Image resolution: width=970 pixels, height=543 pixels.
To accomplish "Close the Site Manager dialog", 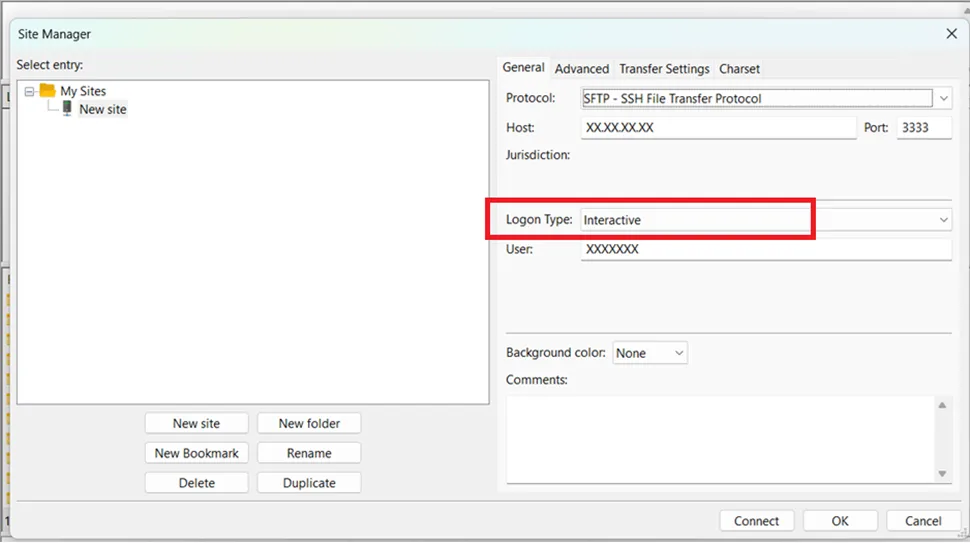I will 951,33.
